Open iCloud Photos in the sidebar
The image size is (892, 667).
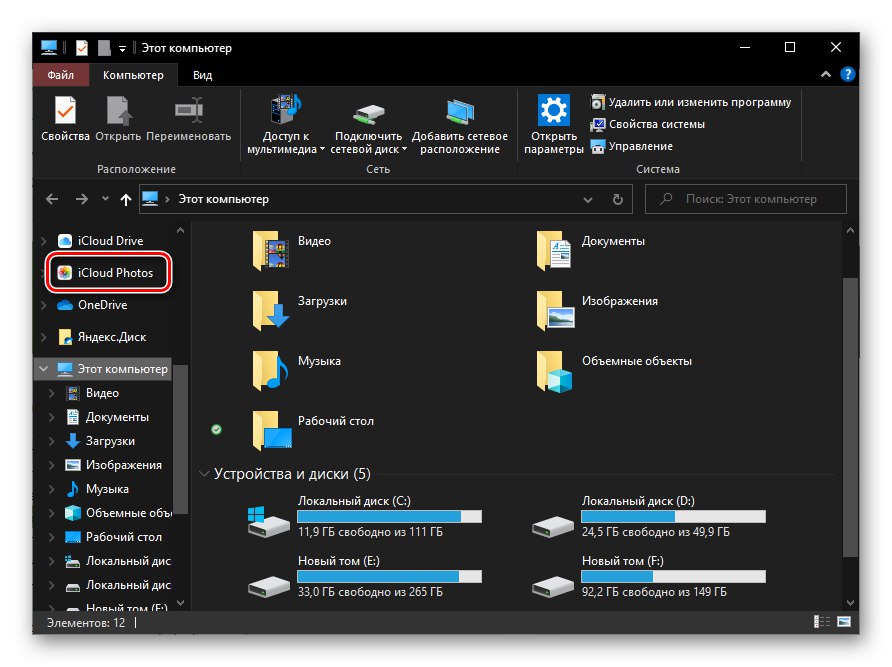coord(114,271)
